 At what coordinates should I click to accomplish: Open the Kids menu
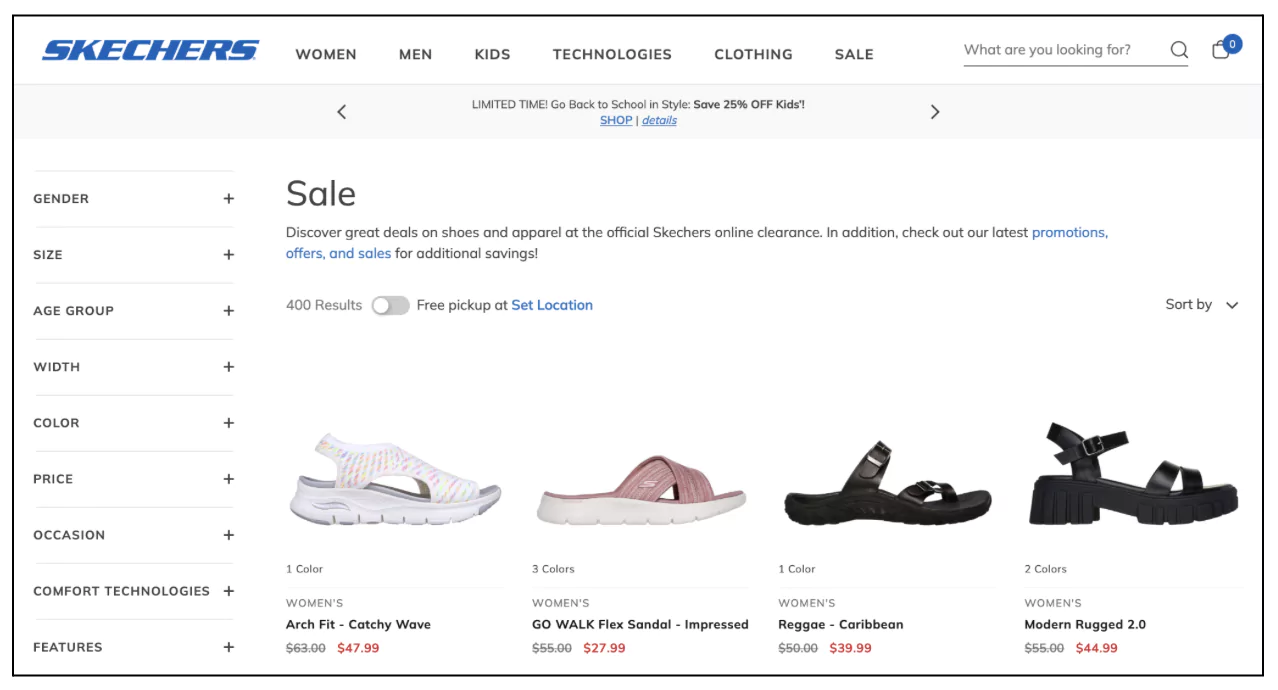click(492, 54)
